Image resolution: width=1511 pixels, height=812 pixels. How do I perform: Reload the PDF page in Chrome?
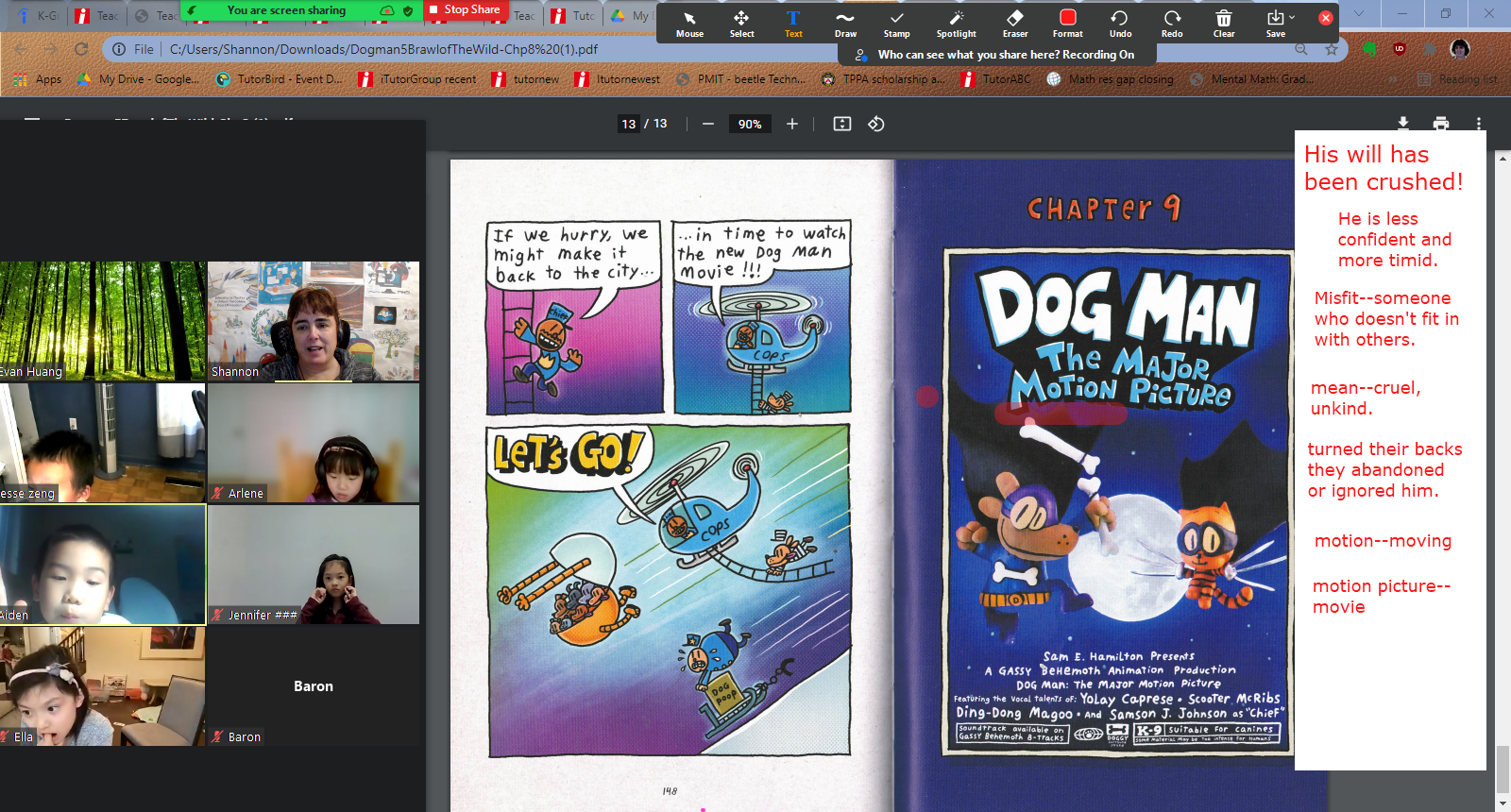click(81, 49)
